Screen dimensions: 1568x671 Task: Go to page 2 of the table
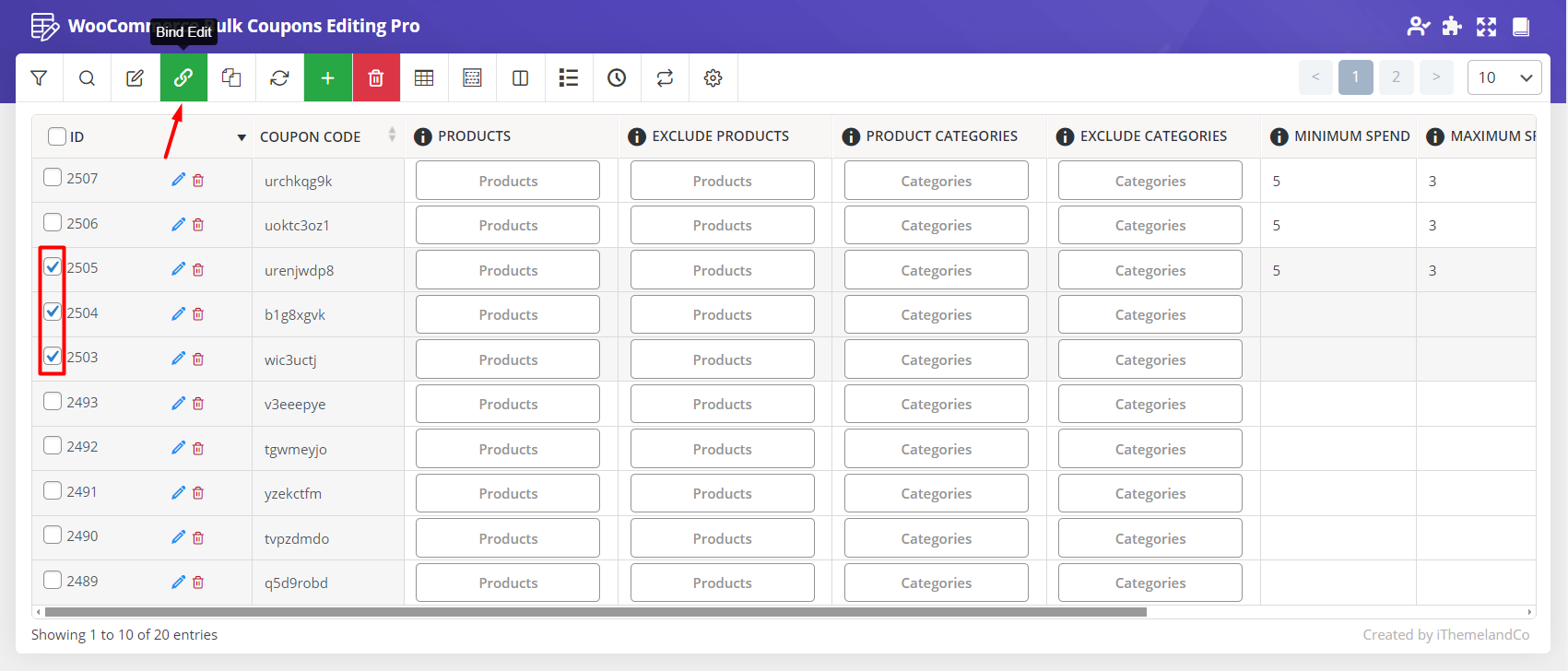(1396, 77)
